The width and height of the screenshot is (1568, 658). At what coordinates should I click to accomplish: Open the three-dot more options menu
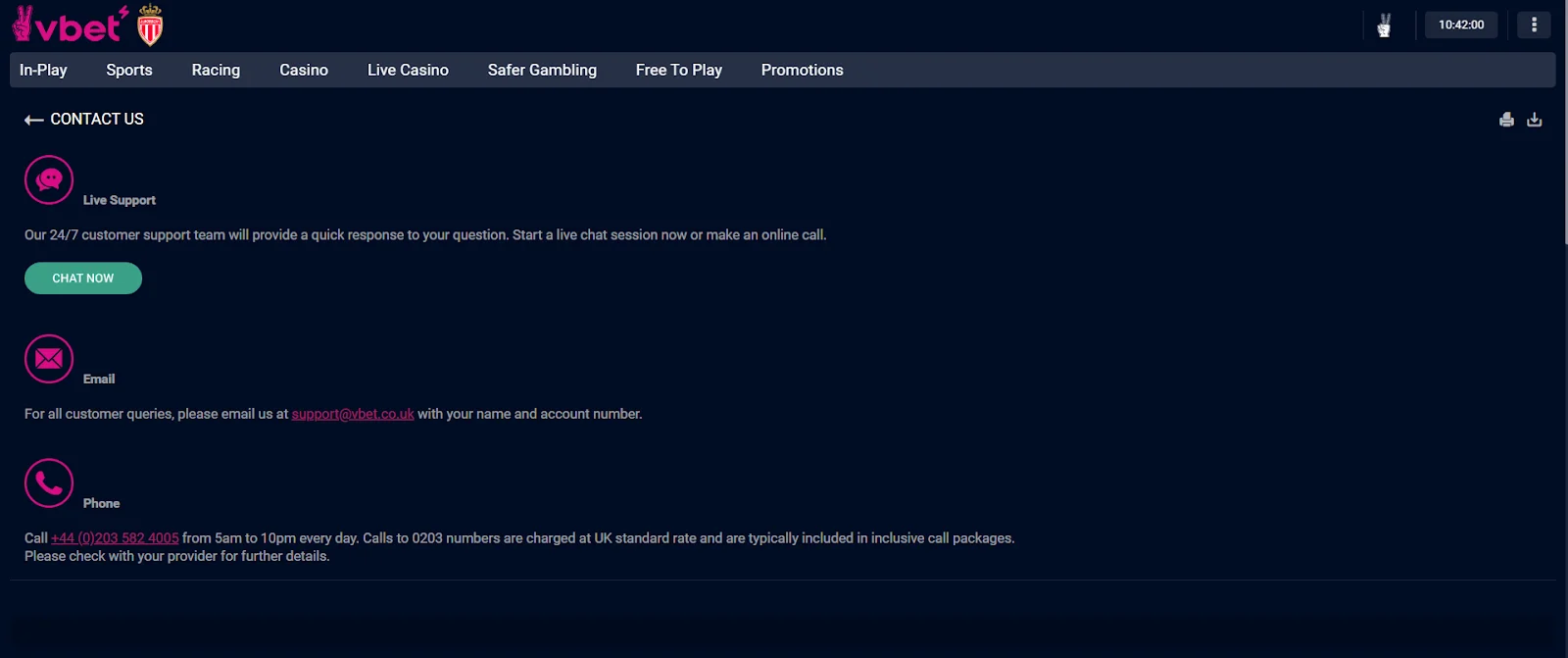(1534, 25)
